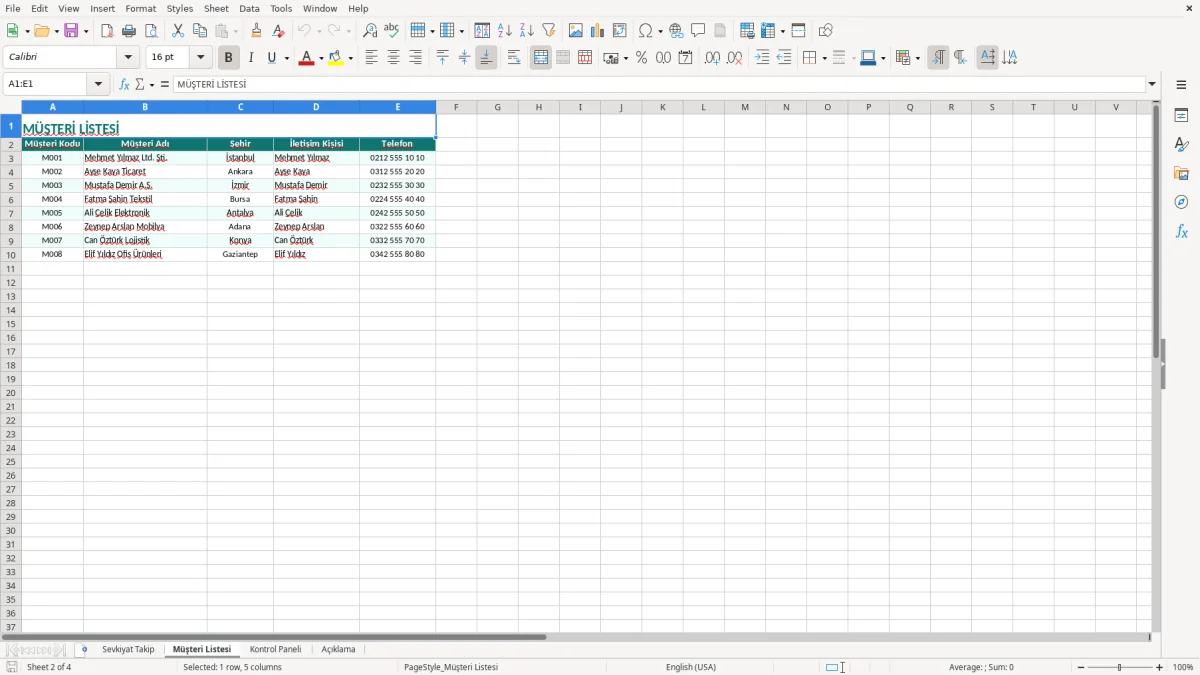The height and width of the screenshot is (675, 1200).
Task: Open Function Wizard fx icon
Action: pyautogui.click(x=124, y=85)
